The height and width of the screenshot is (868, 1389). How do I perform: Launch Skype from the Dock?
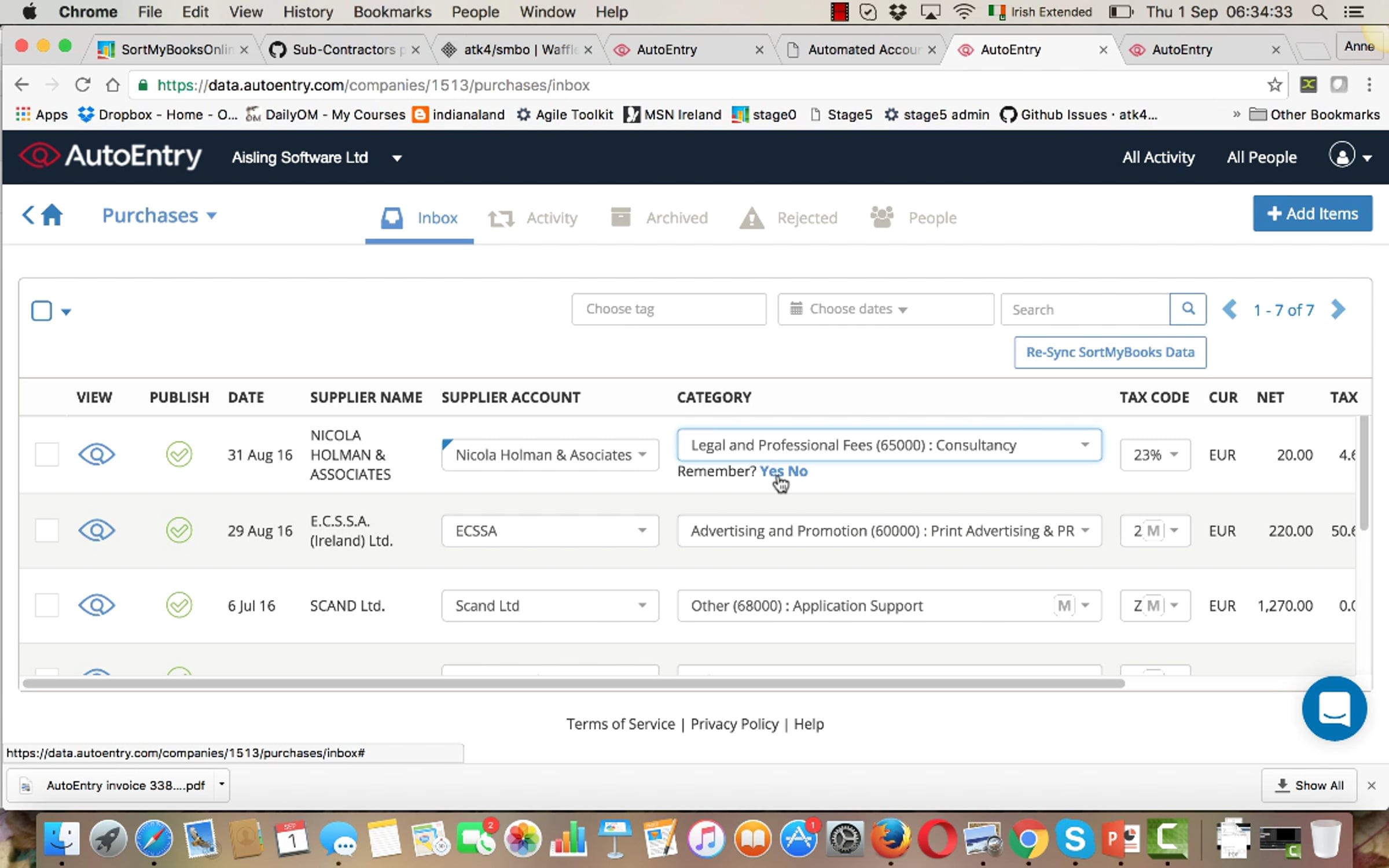(1075, 838)
